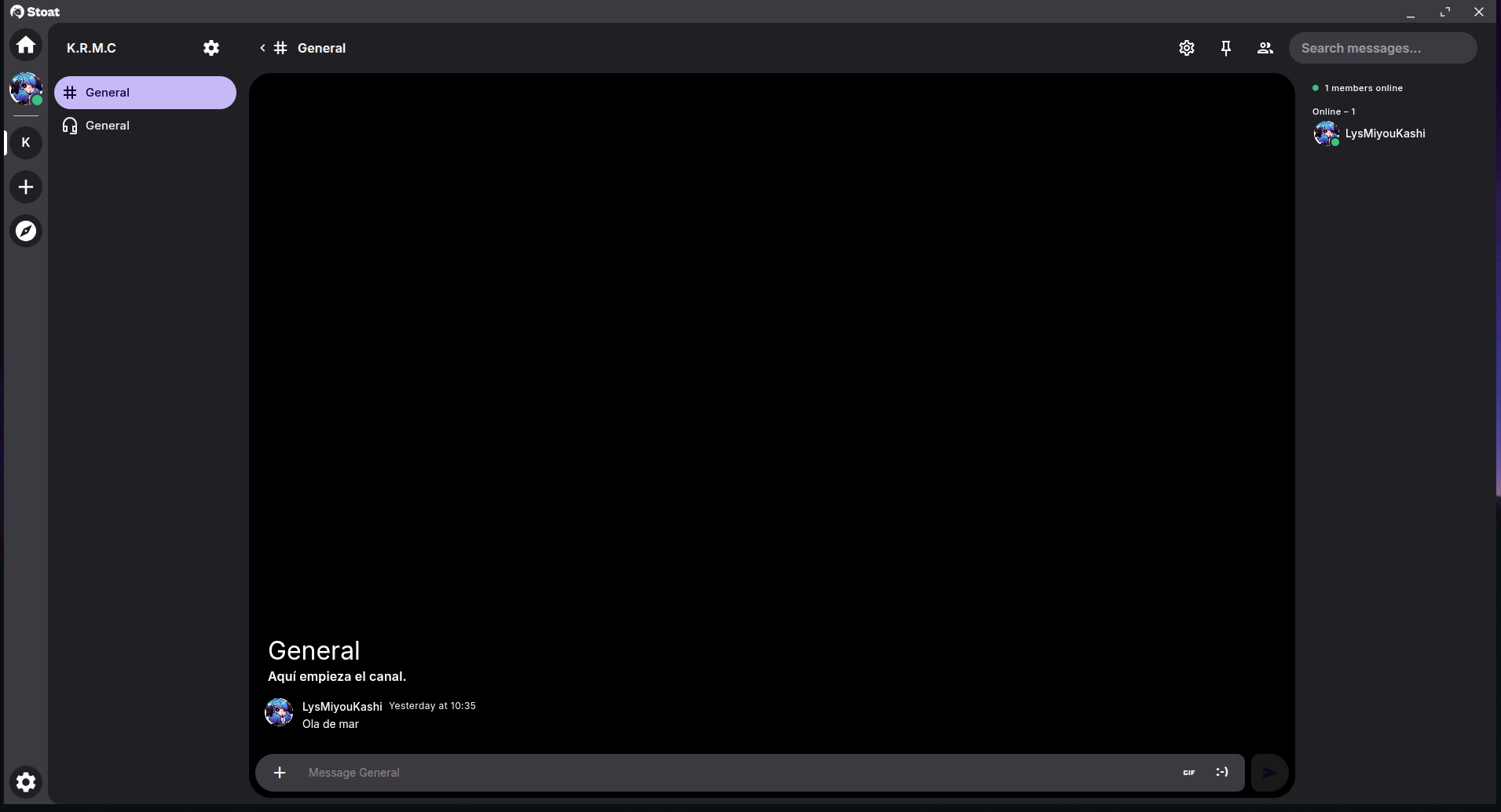Click LysMiyouKashi avatar on the message

pos(279,712)
